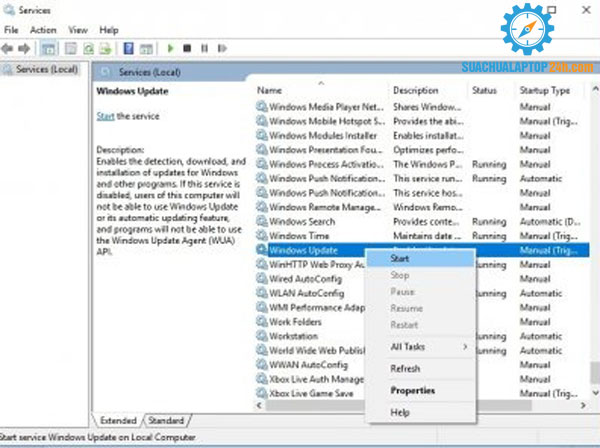Screen dimensions: 600x448
Task: Click the Restart Service toolbar icon
Action: click(222, 48)
